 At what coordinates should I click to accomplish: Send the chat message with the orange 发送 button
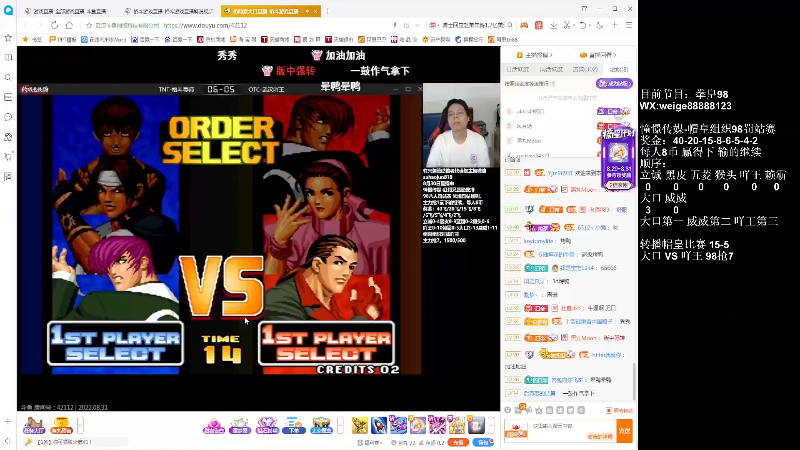pos(624,431)
